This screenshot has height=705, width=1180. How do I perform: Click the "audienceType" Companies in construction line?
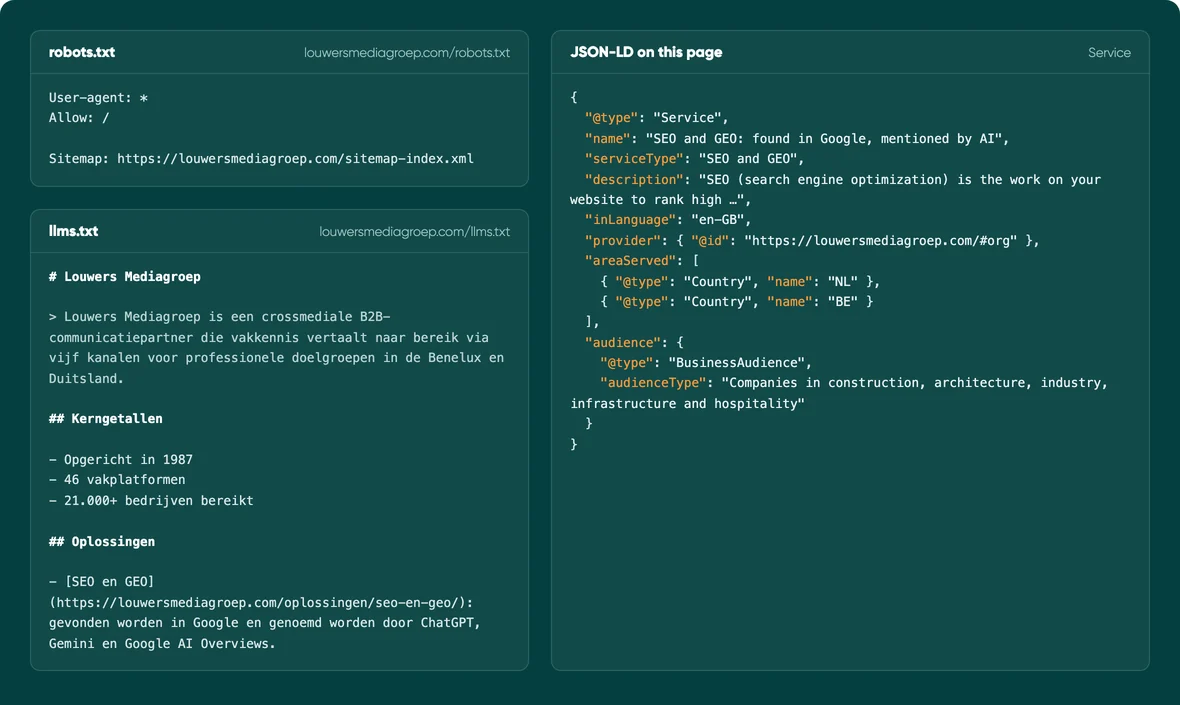pos(839,394)
